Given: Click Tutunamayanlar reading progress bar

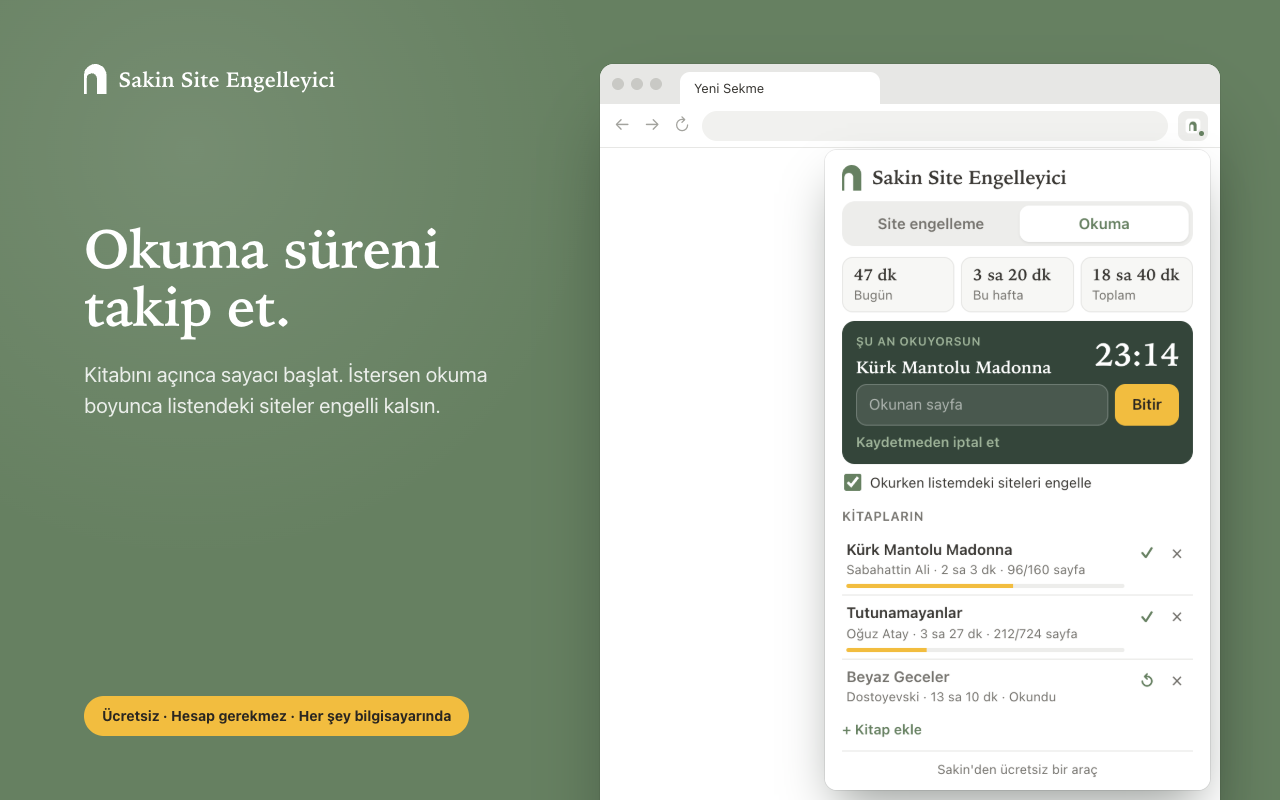Looking at the screenshot, I should (985, 650).
